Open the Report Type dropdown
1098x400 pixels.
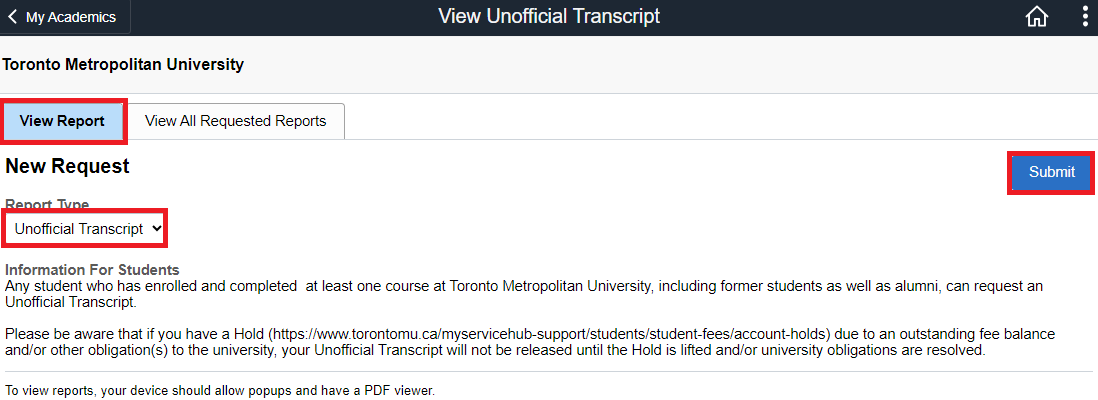(x=84, y=229)
